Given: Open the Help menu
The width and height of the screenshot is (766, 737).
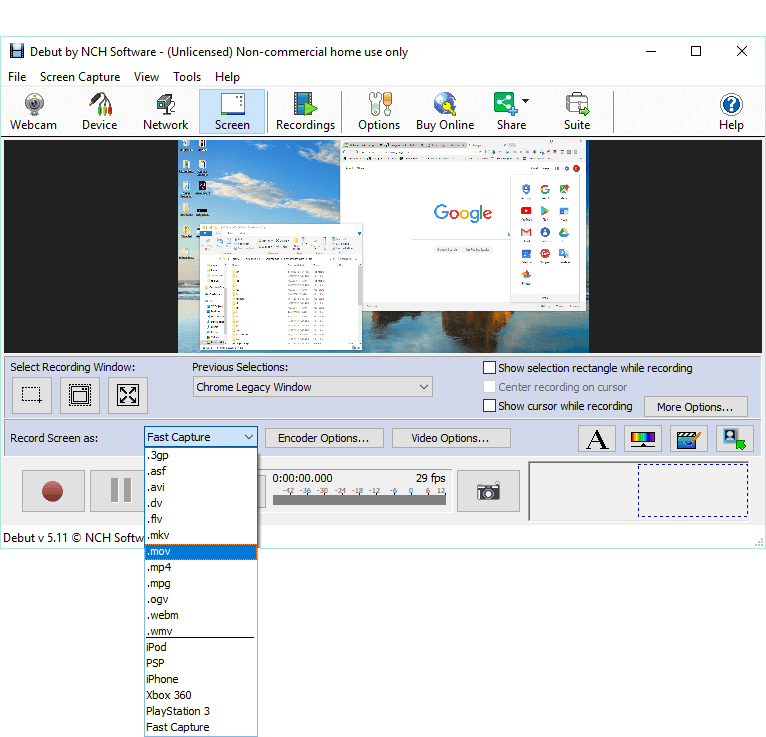Looking at the screenshot, I should (x=227, y=77).
